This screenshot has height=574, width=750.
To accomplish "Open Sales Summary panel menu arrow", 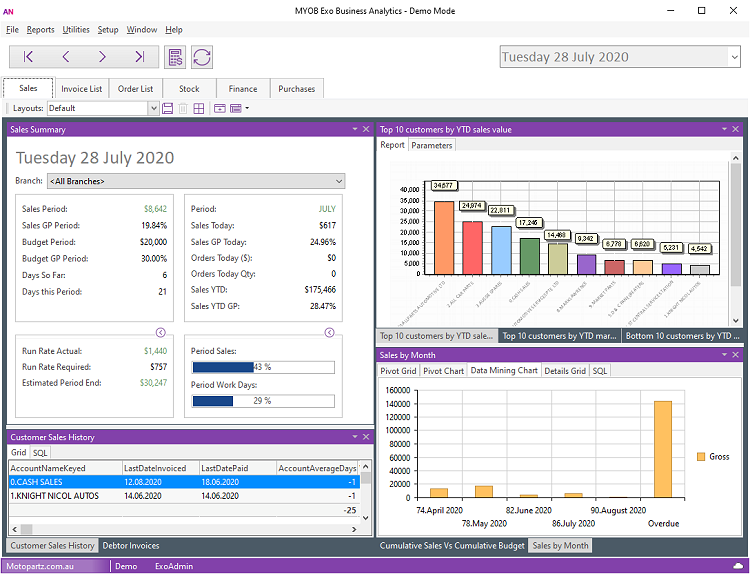I will (x=355, y=129).
